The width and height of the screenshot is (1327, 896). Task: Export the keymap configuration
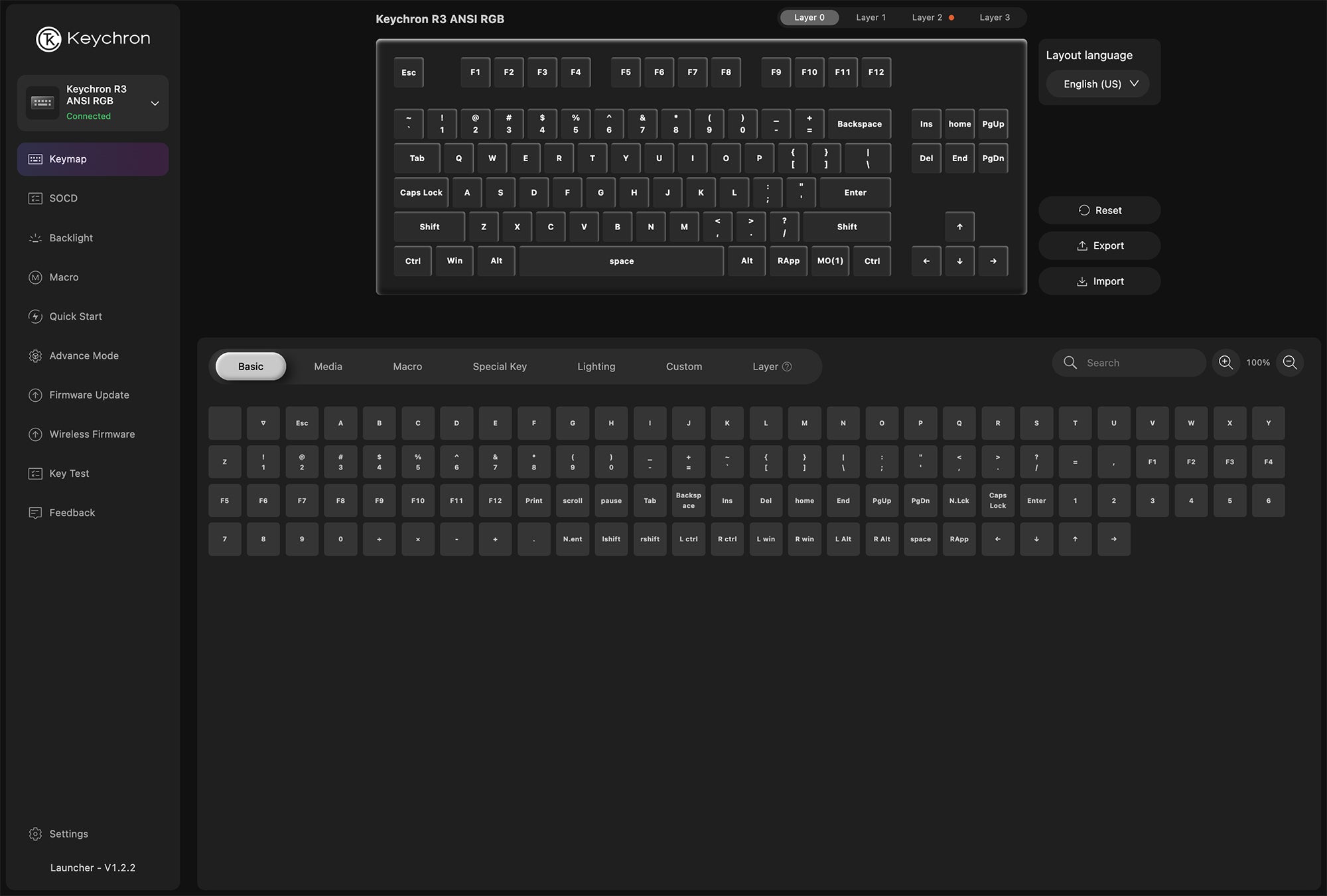pos(1099,245)
